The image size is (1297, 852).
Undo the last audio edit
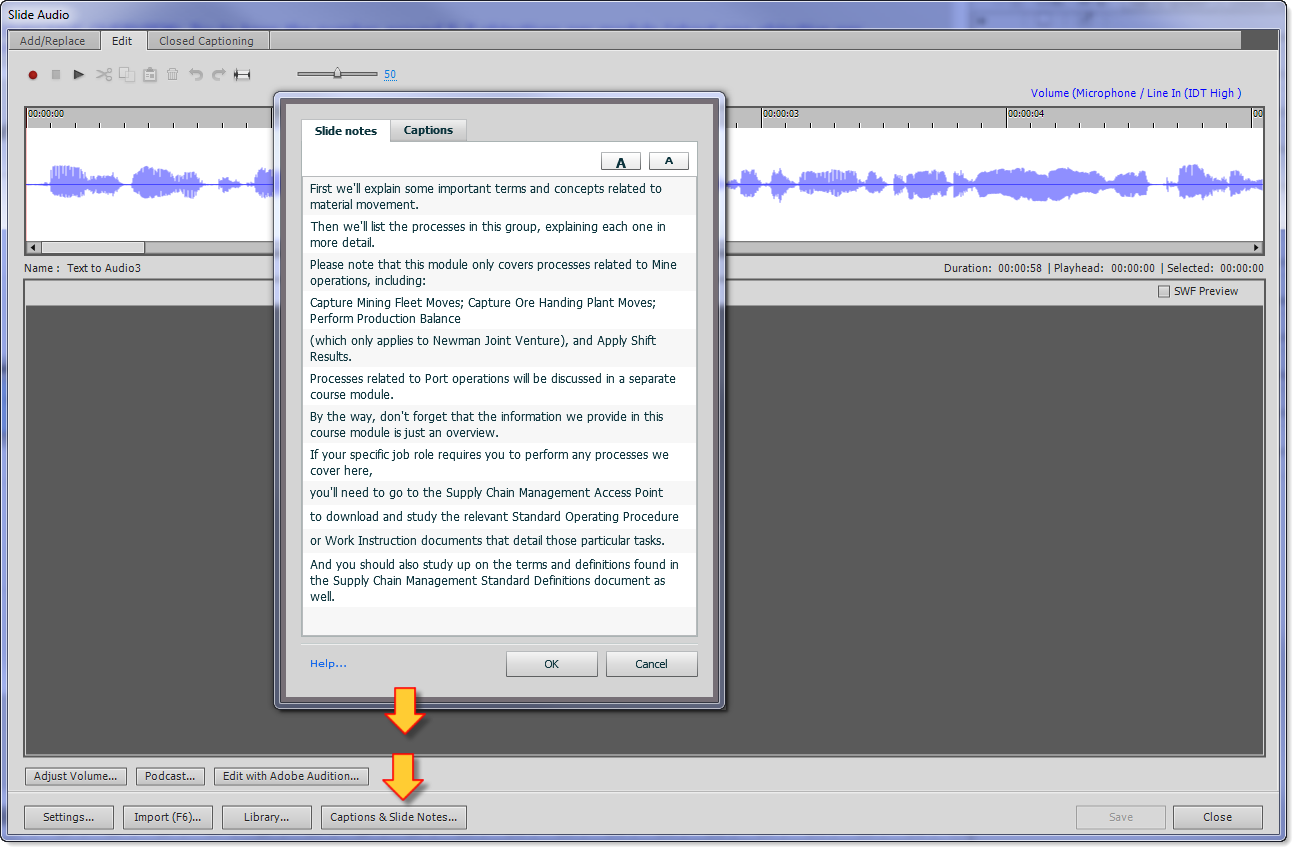click(x=195, y=74)
